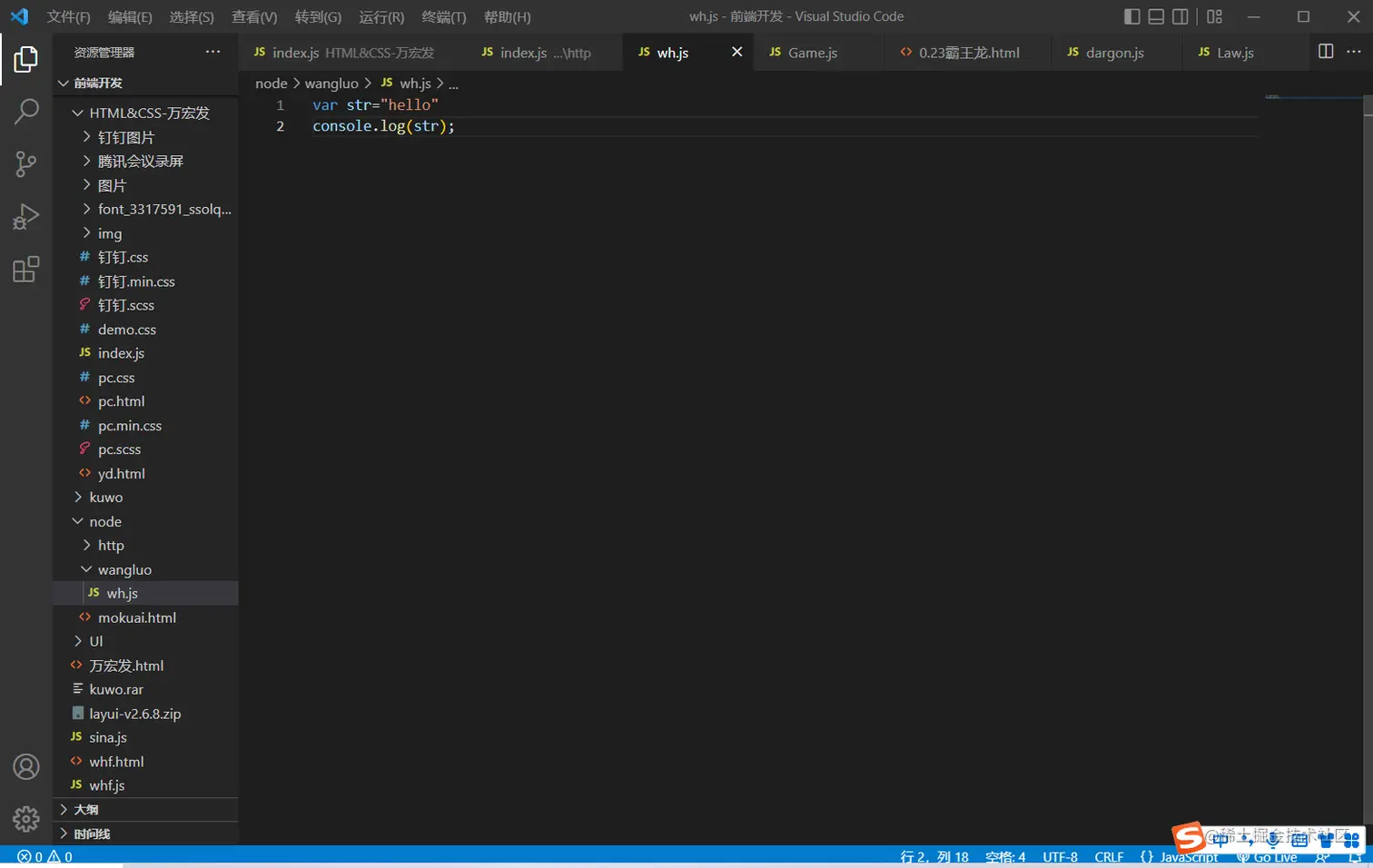
Task: Open 钉钉.scss file in explorer
Action: pos(145,305)
